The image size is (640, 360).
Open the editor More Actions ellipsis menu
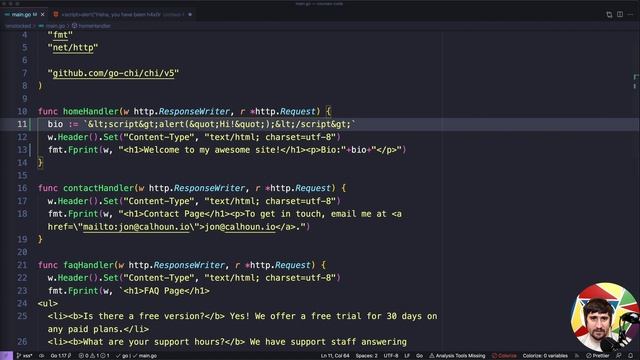pyautogui.click(x=631, y=14)
